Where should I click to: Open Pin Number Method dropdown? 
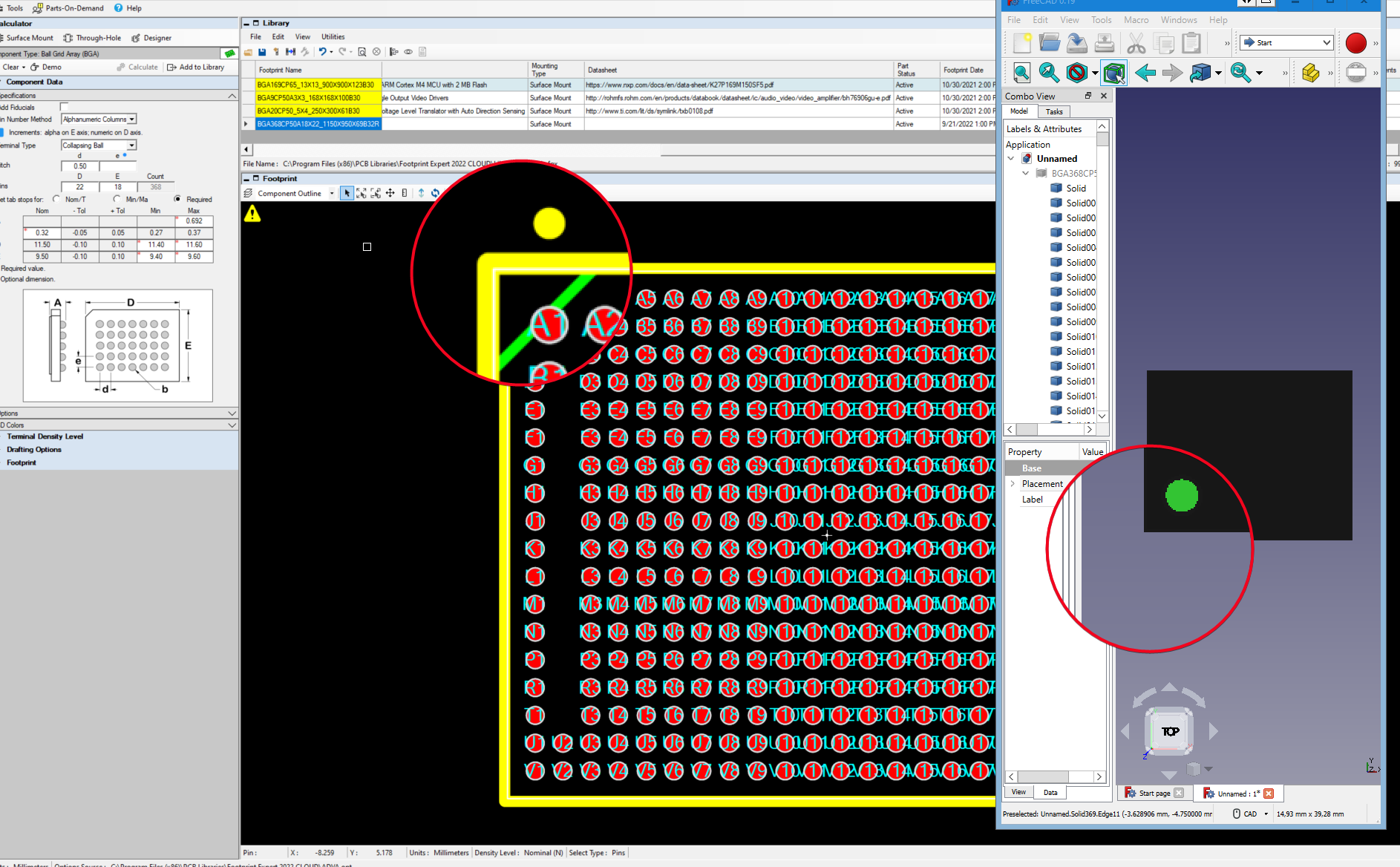[132, 120]
